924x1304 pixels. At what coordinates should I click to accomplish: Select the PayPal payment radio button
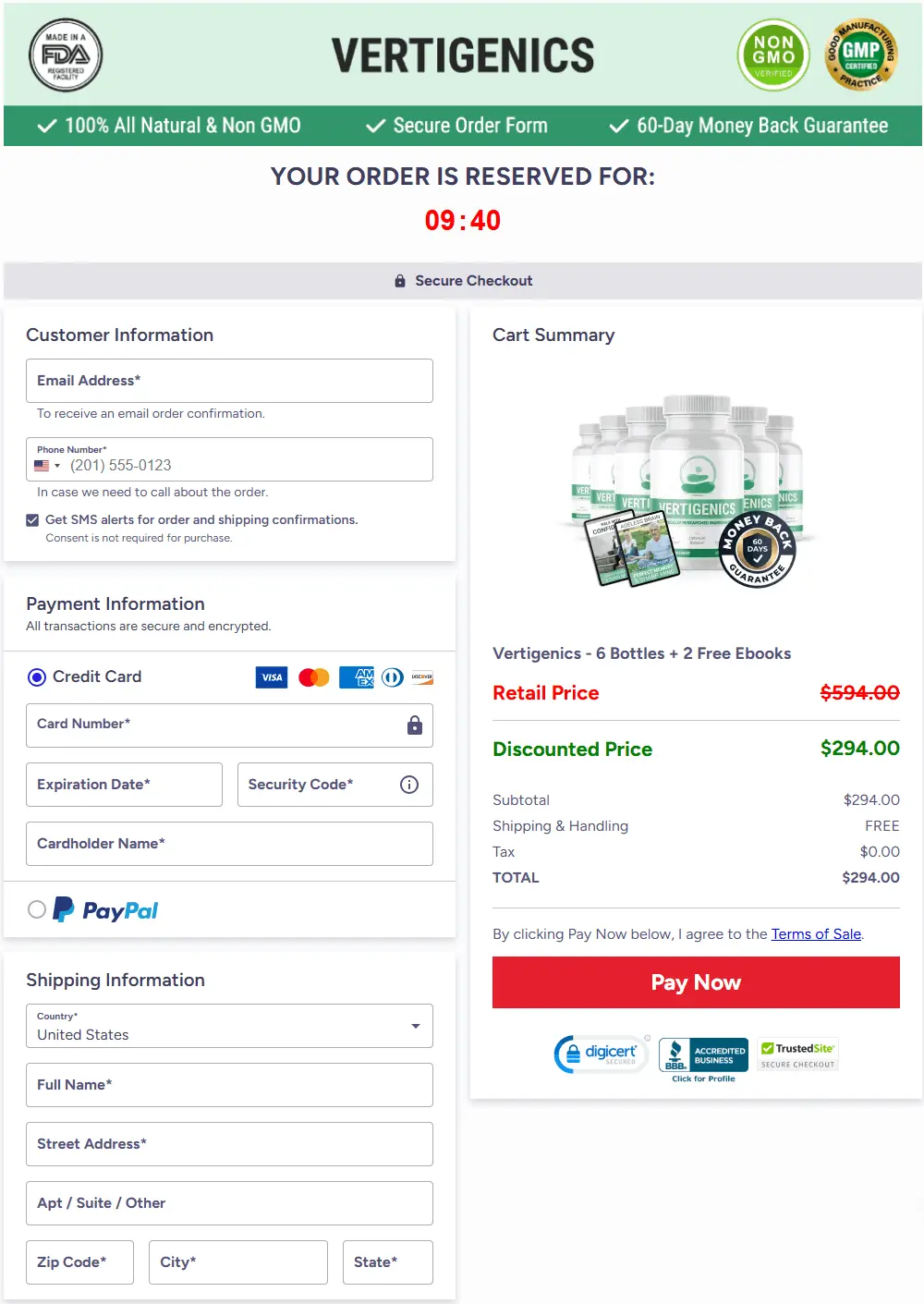coord(37,909)
